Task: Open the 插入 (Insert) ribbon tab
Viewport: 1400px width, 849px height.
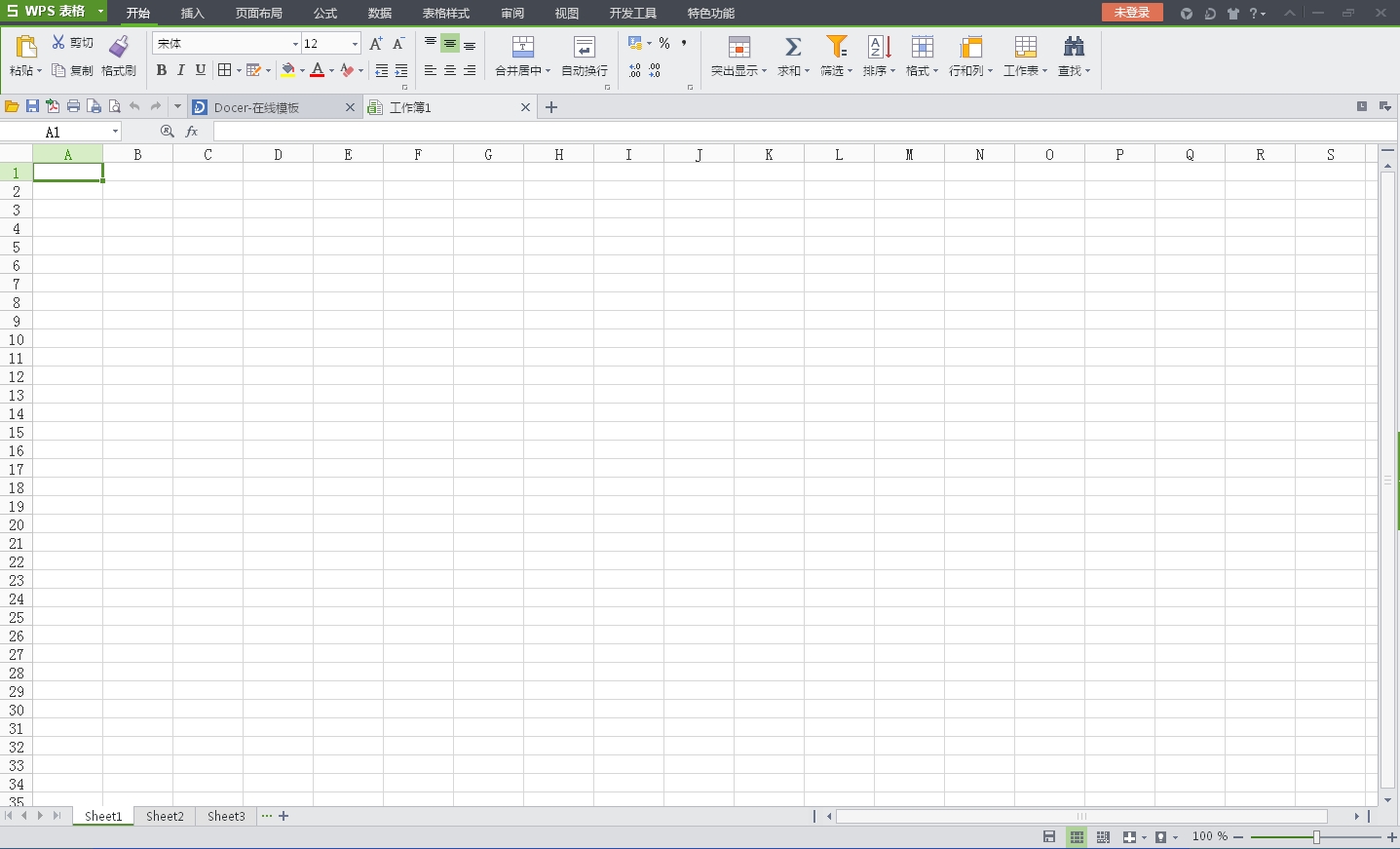Action: point(193,14)
